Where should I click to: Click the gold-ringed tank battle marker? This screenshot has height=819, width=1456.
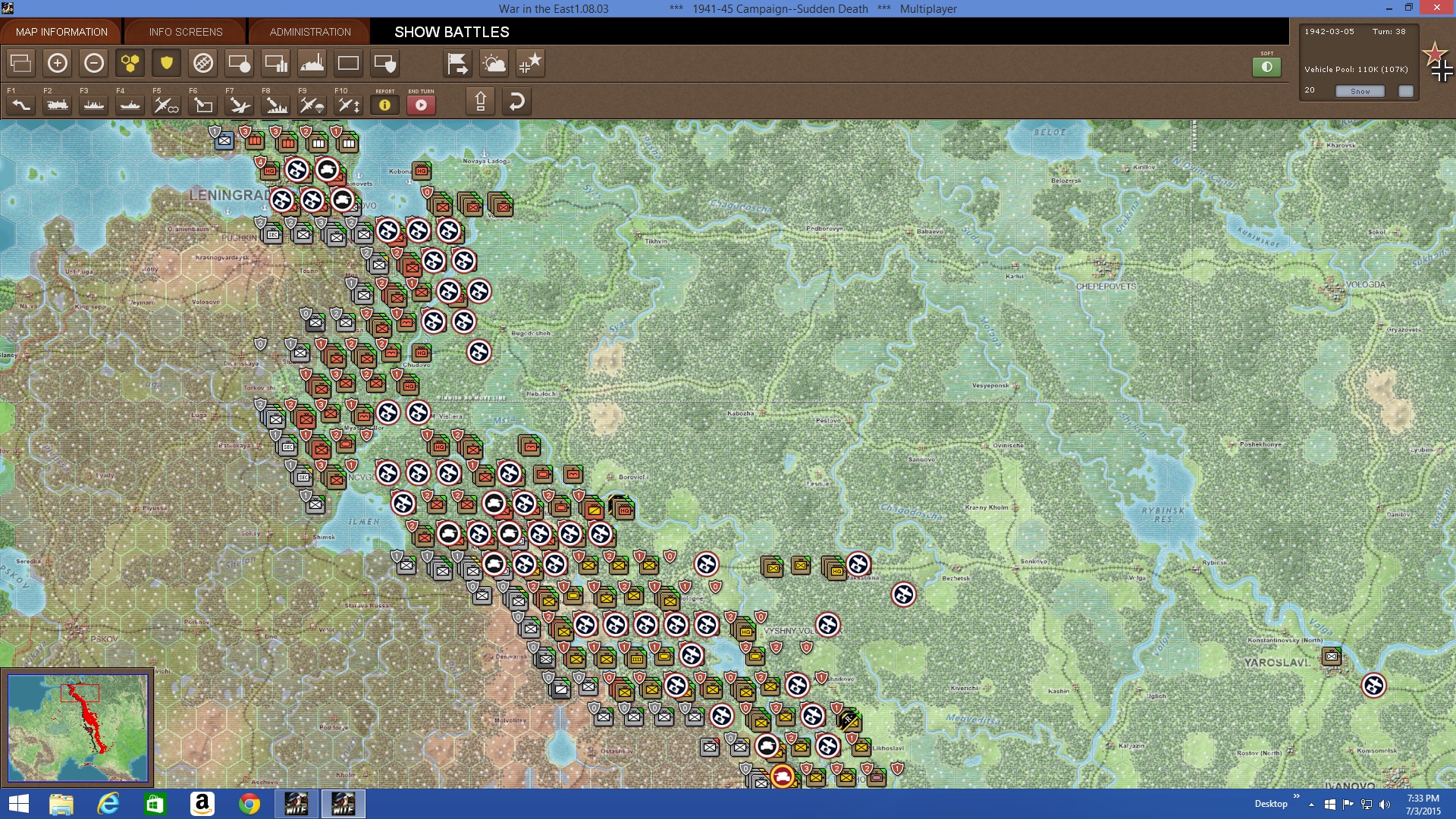[x=782, y=776]
